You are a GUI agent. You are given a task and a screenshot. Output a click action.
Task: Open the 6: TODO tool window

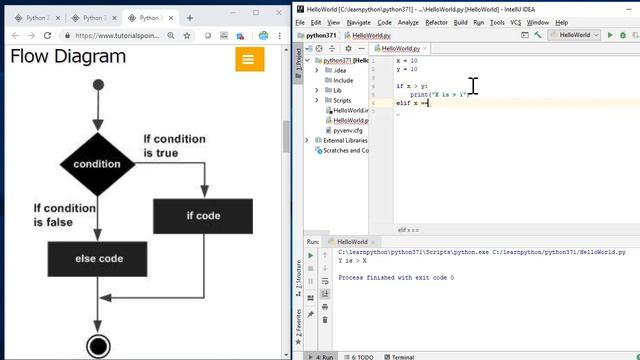pos(358,357)
